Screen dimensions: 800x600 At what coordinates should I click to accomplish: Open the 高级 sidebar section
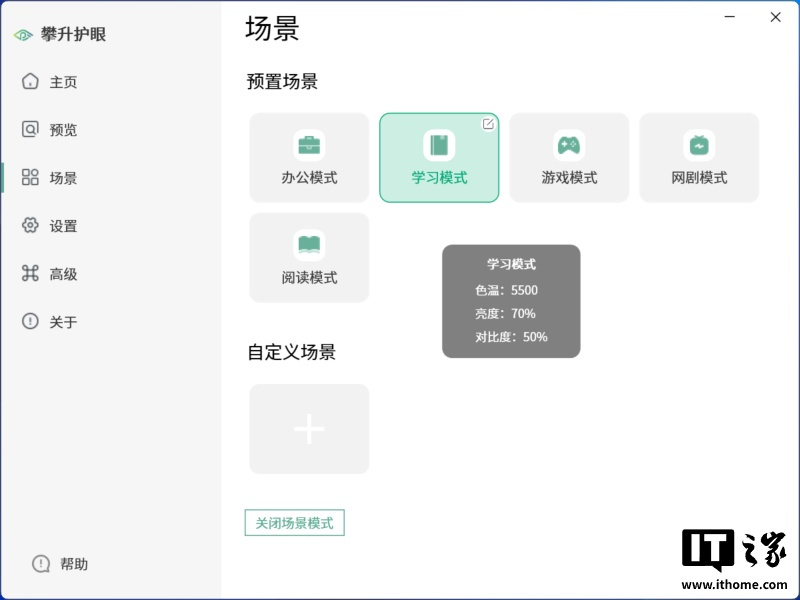tap(63, 274)
